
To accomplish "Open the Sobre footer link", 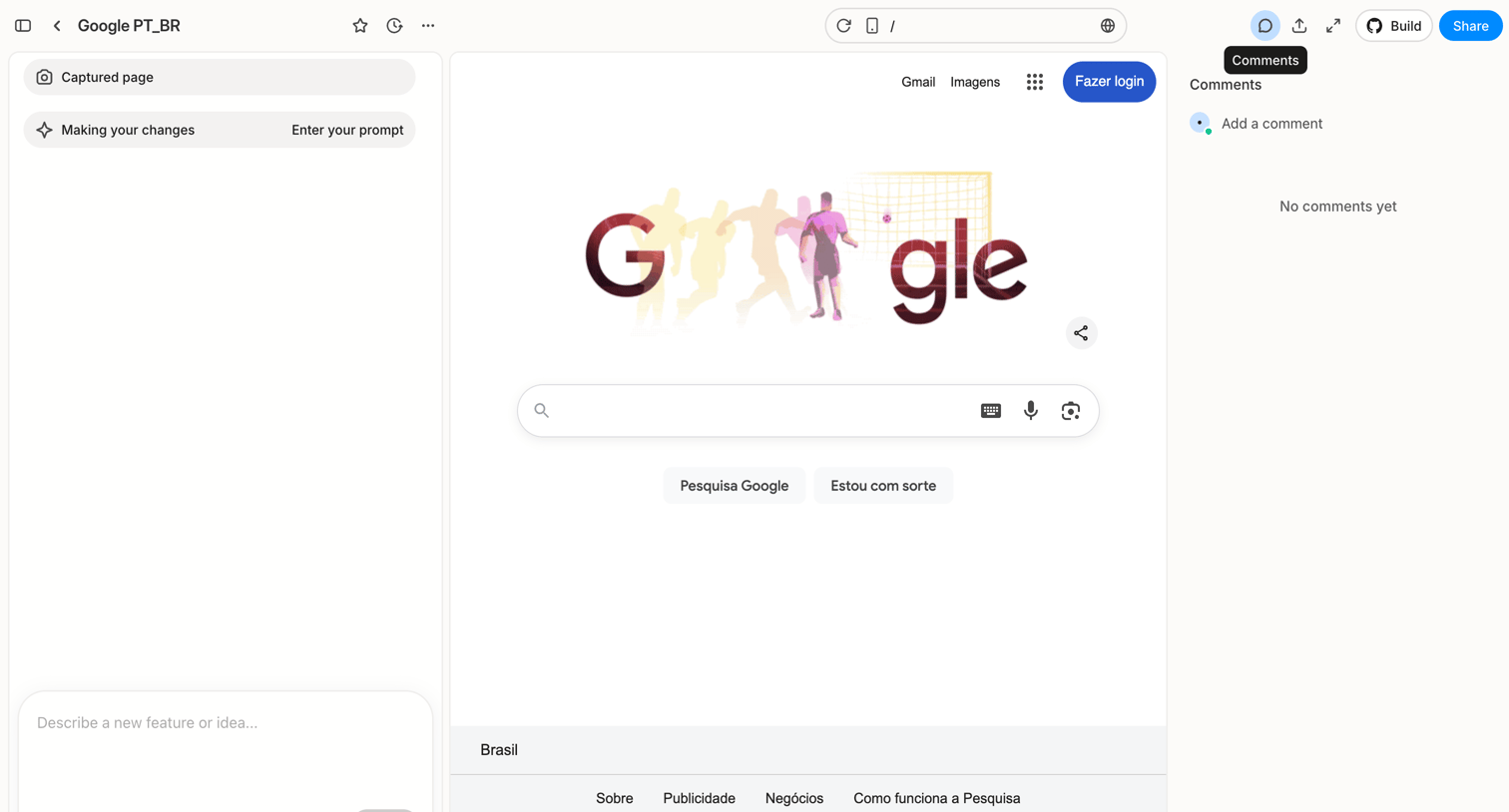I will click(x=615, y=798).
